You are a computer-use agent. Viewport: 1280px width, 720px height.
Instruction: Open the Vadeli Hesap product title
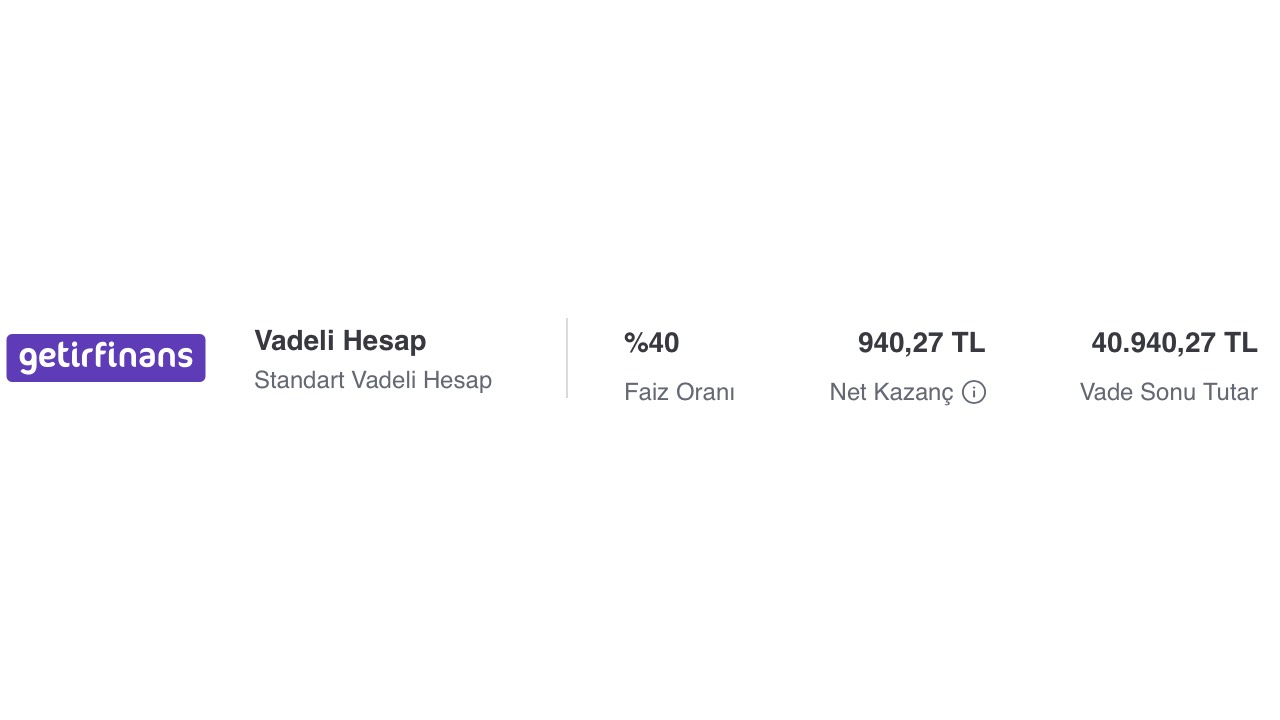340,341
